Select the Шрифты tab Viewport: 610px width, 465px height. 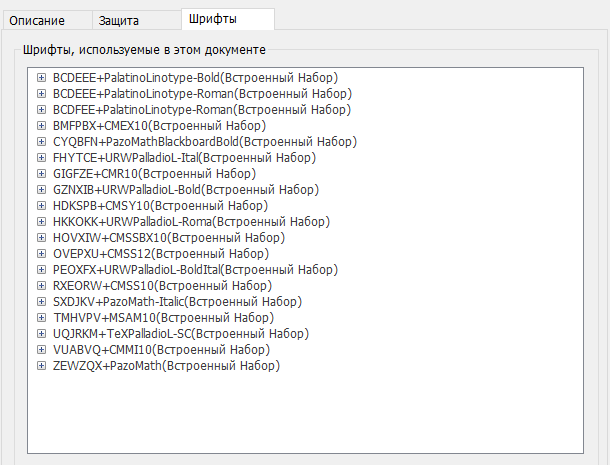click(228, 19)
